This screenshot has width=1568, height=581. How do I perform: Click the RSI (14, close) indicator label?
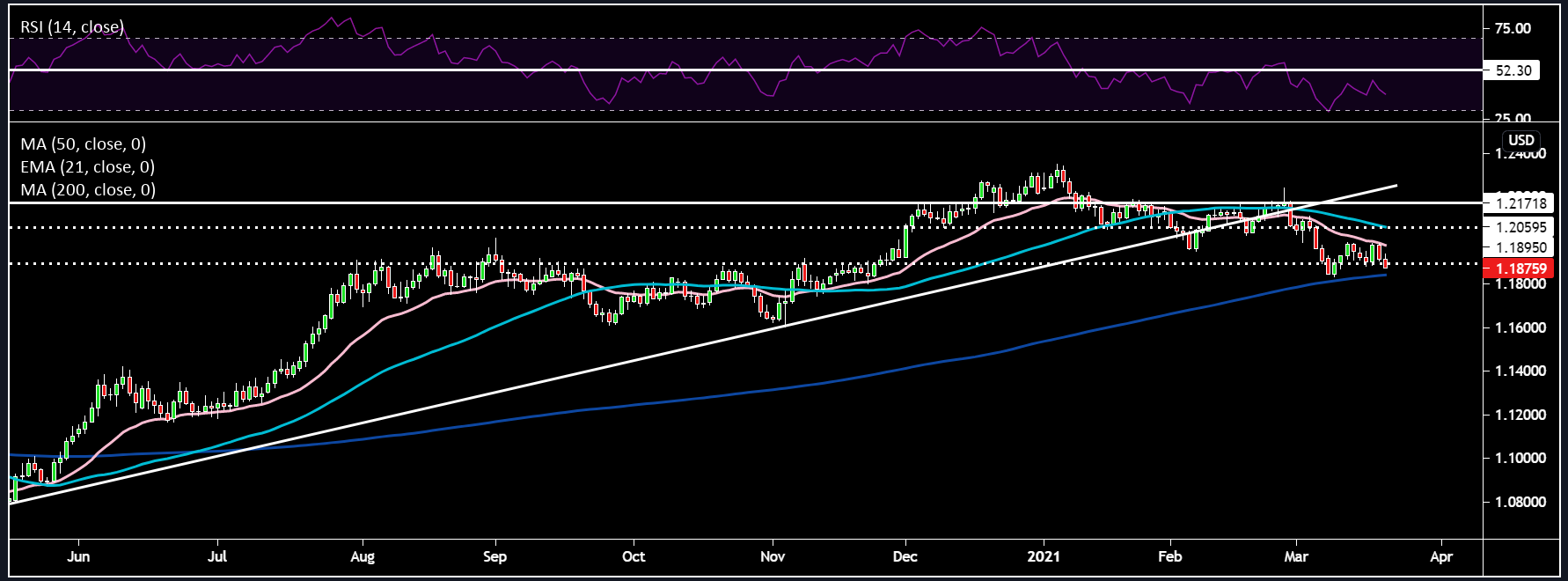72,27
